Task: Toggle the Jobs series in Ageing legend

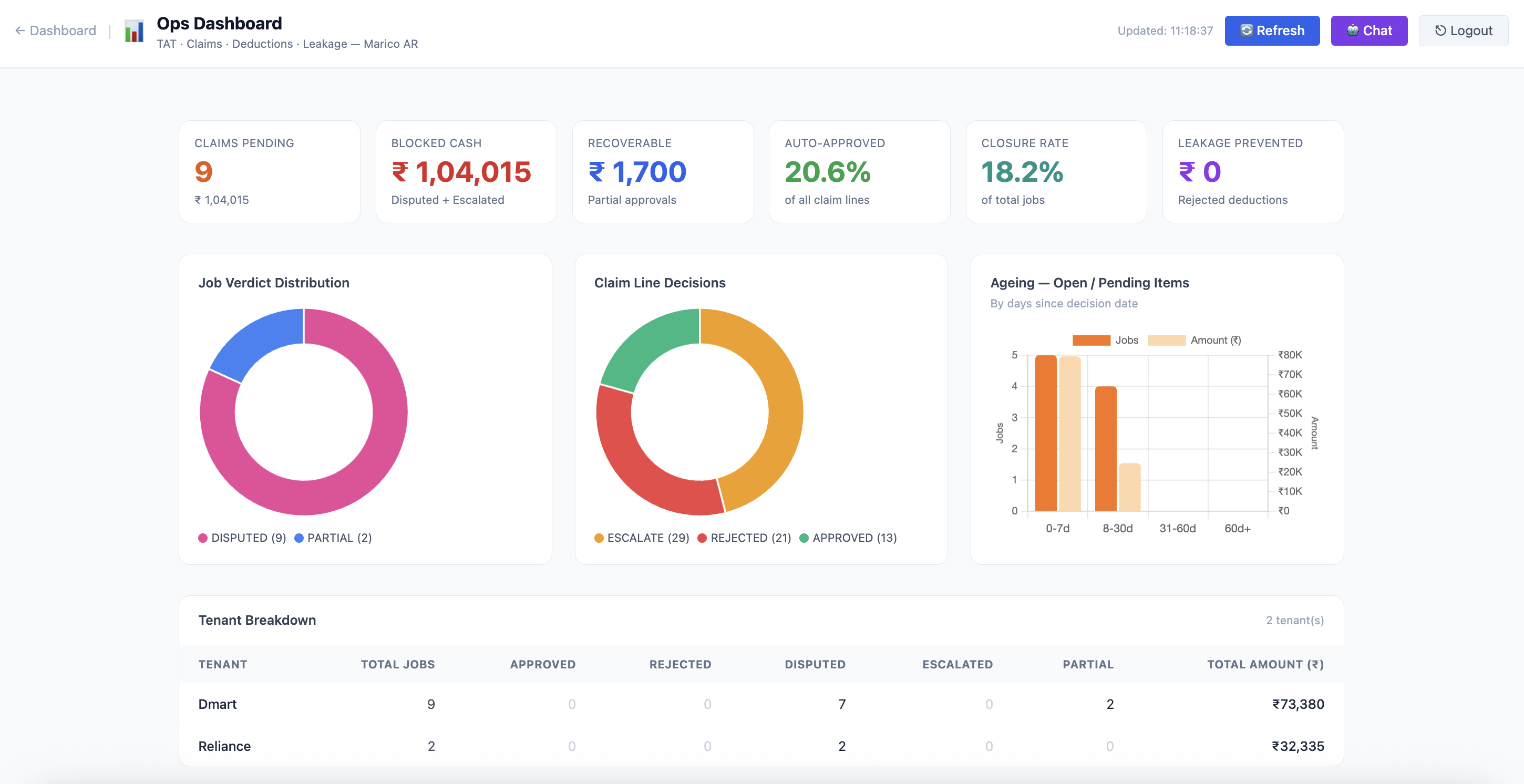Action: pos(1105,340)
